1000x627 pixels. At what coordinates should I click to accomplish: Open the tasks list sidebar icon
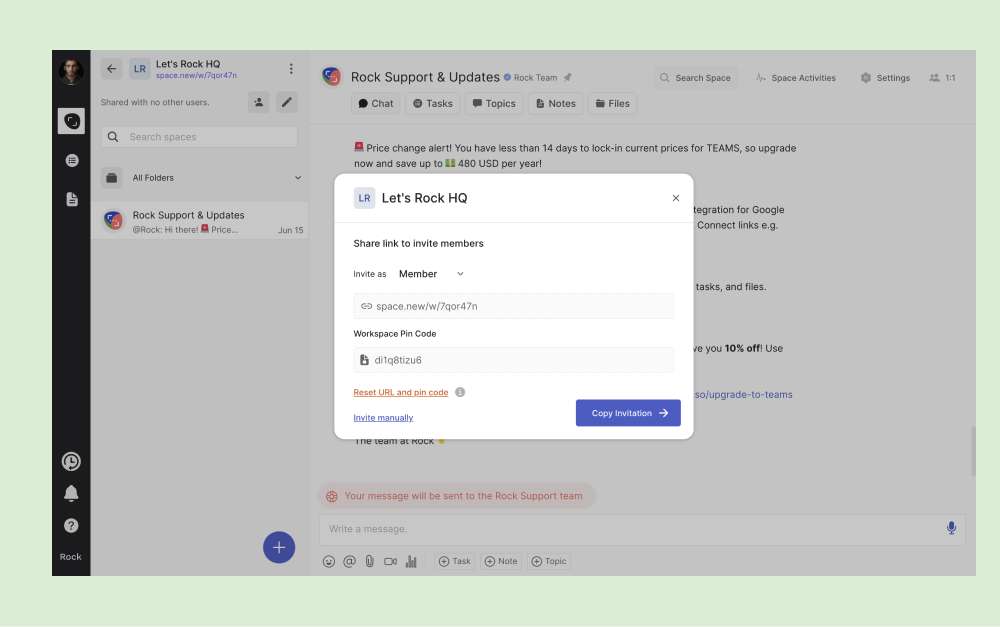(72, 160)
